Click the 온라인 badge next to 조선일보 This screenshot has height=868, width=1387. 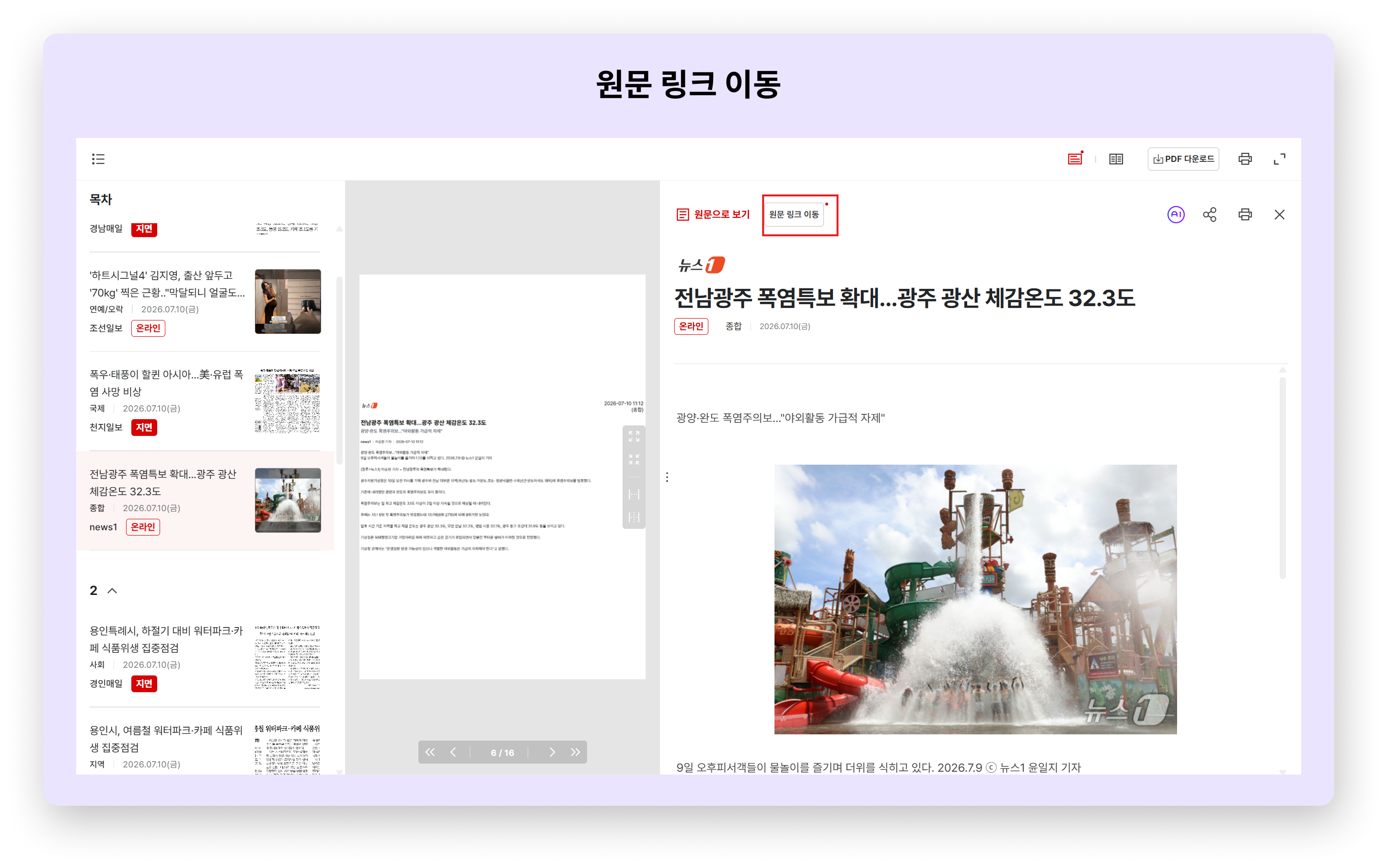[x=148, y=328]
